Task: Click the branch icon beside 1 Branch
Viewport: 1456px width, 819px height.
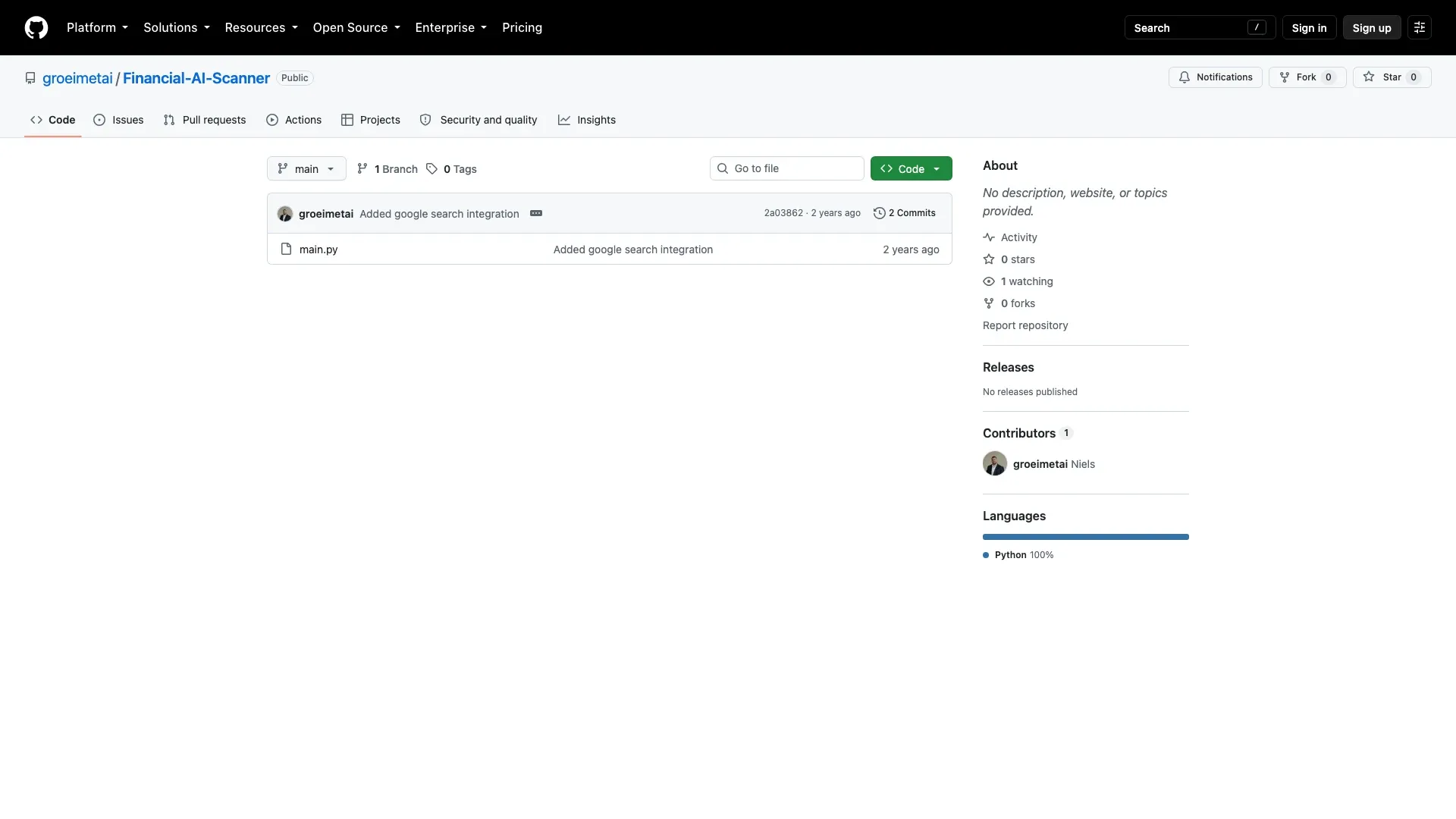Action: tap(362, 168)
